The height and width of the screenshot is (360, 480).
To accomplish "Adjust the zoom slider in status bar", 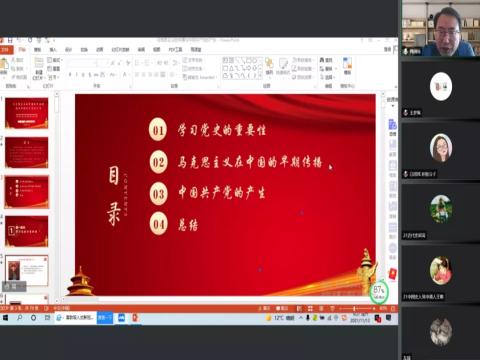I will [x=354, y=308].
